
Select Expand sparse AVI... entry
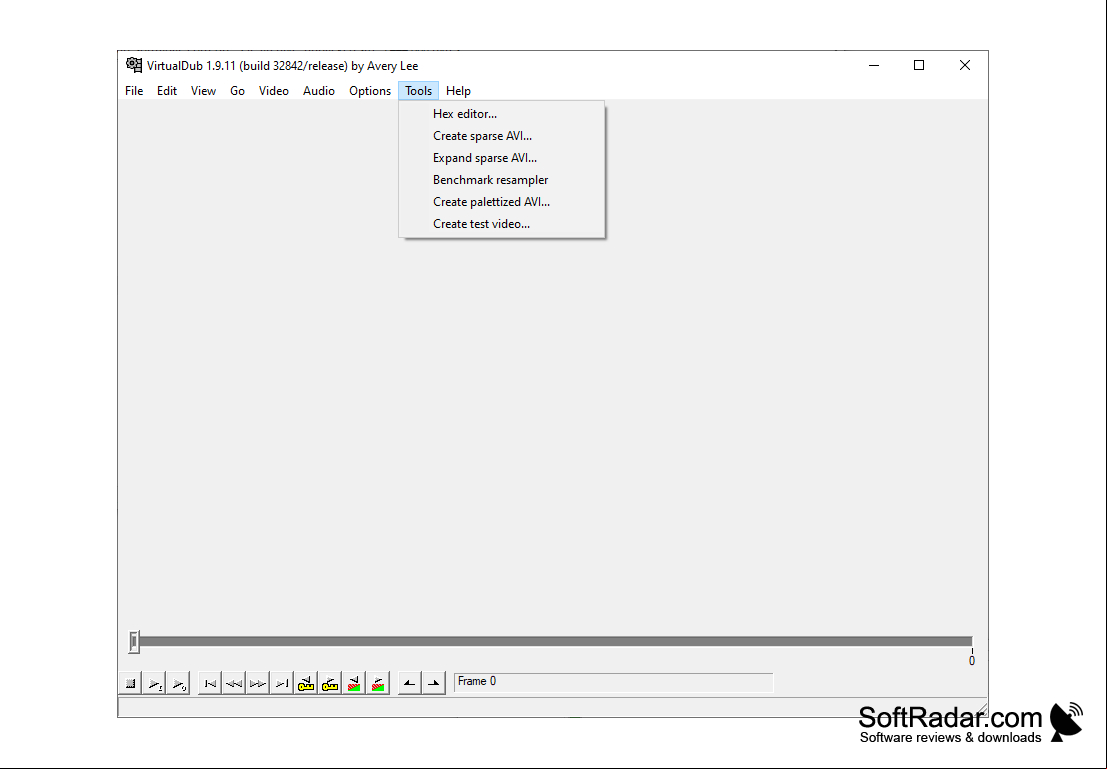click(501, 157)
